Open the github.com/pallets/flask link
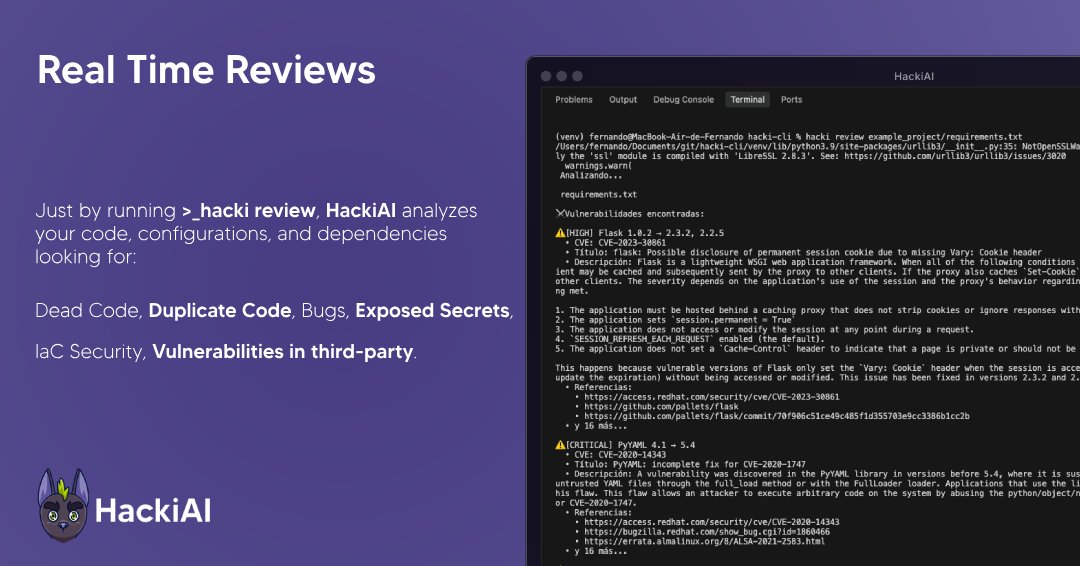The height and width of the screenshot is (566, 1080). [x=661, y=406]
